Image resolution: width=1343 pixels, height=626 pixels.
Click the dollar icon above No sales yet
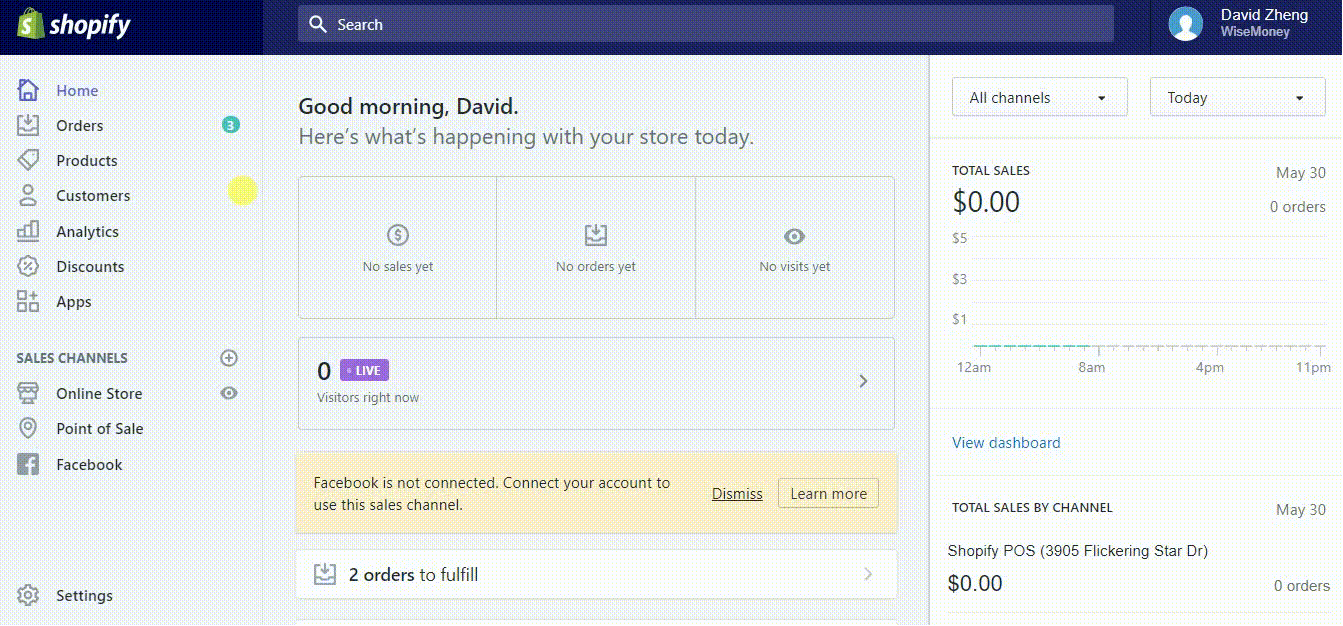coord(398,236)
